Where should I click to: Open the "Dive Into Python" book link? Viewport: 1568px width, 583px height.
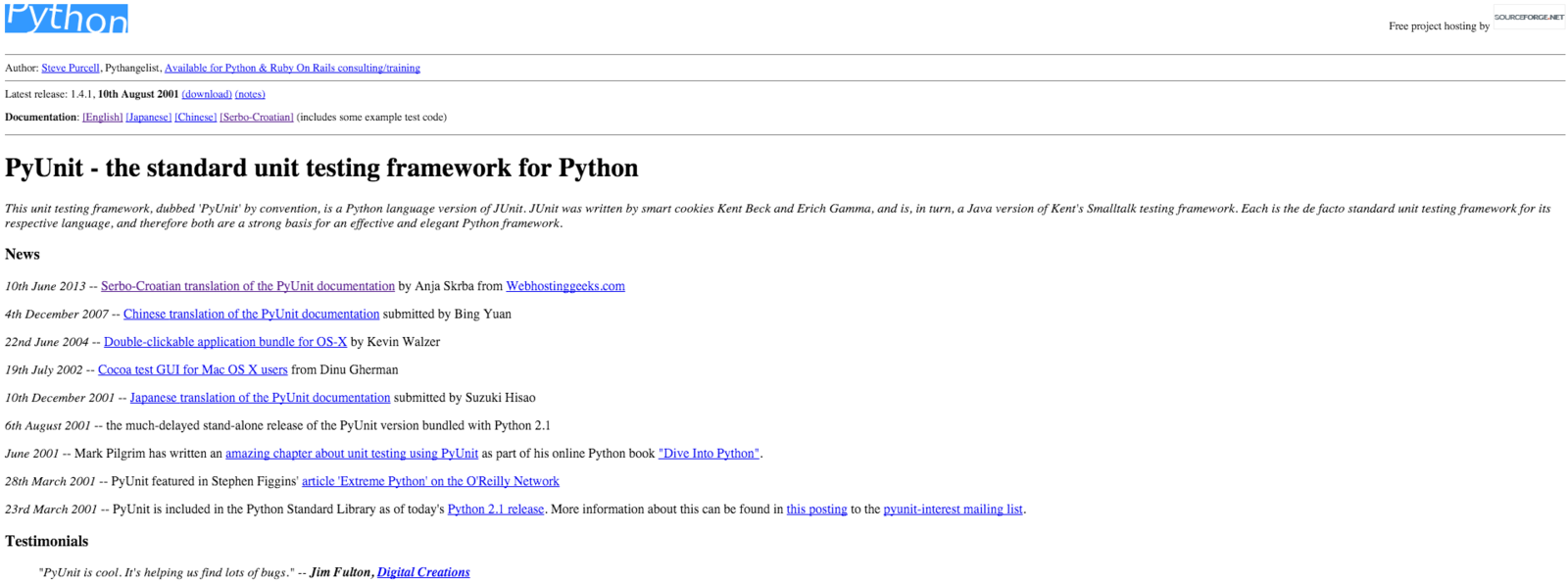(709, 454)
